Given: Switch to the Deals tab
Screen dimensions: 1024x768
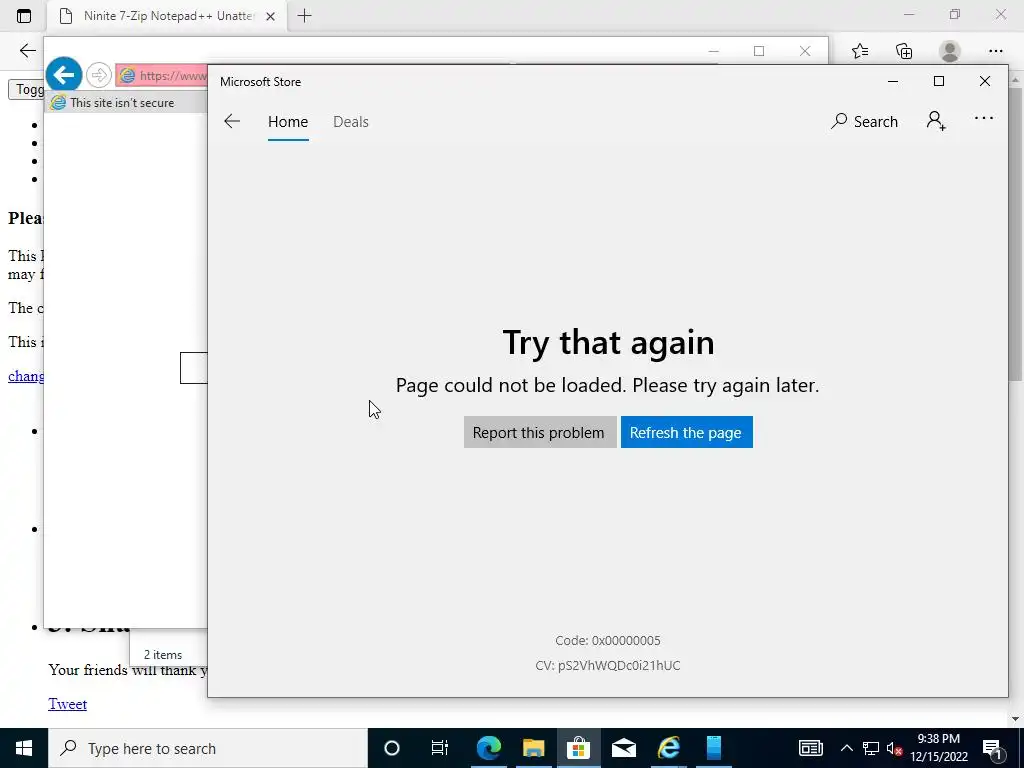Looking at the screenshot, I should click(x=351, y=121).
